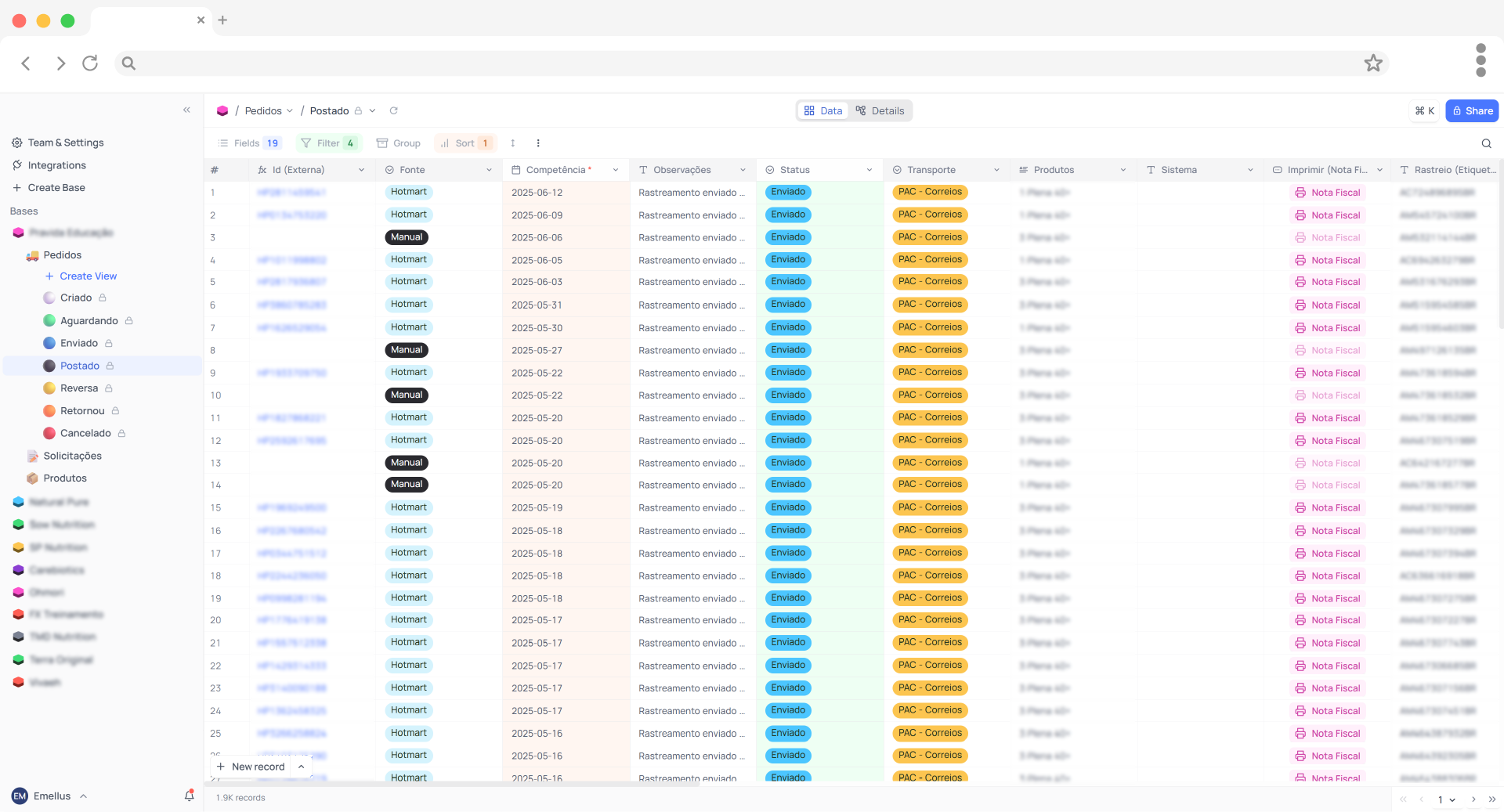Switch to the Data tab

pyautogui.click(x=823, y=111)
